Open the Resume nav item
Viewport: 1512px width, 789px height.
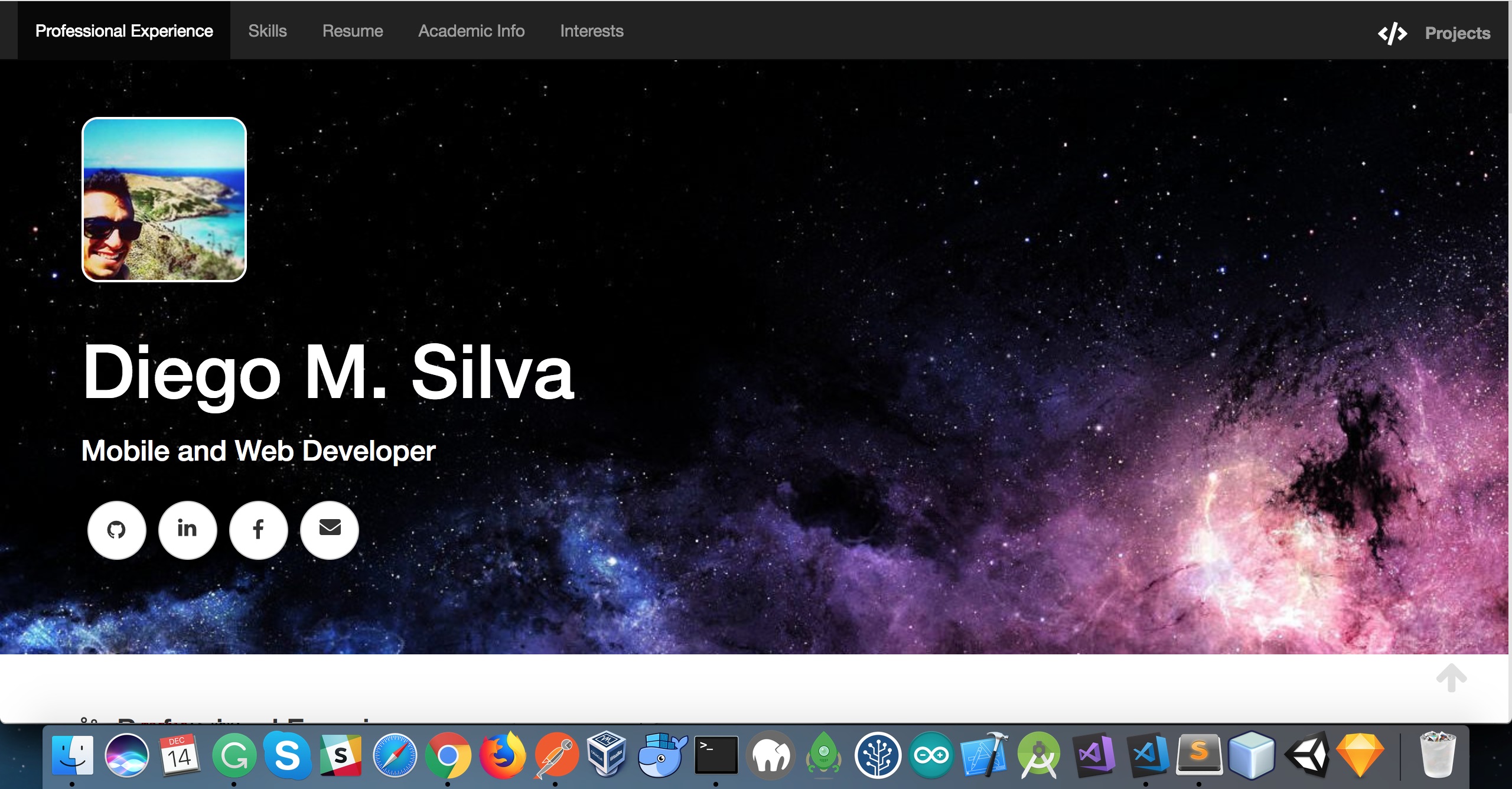353,31
